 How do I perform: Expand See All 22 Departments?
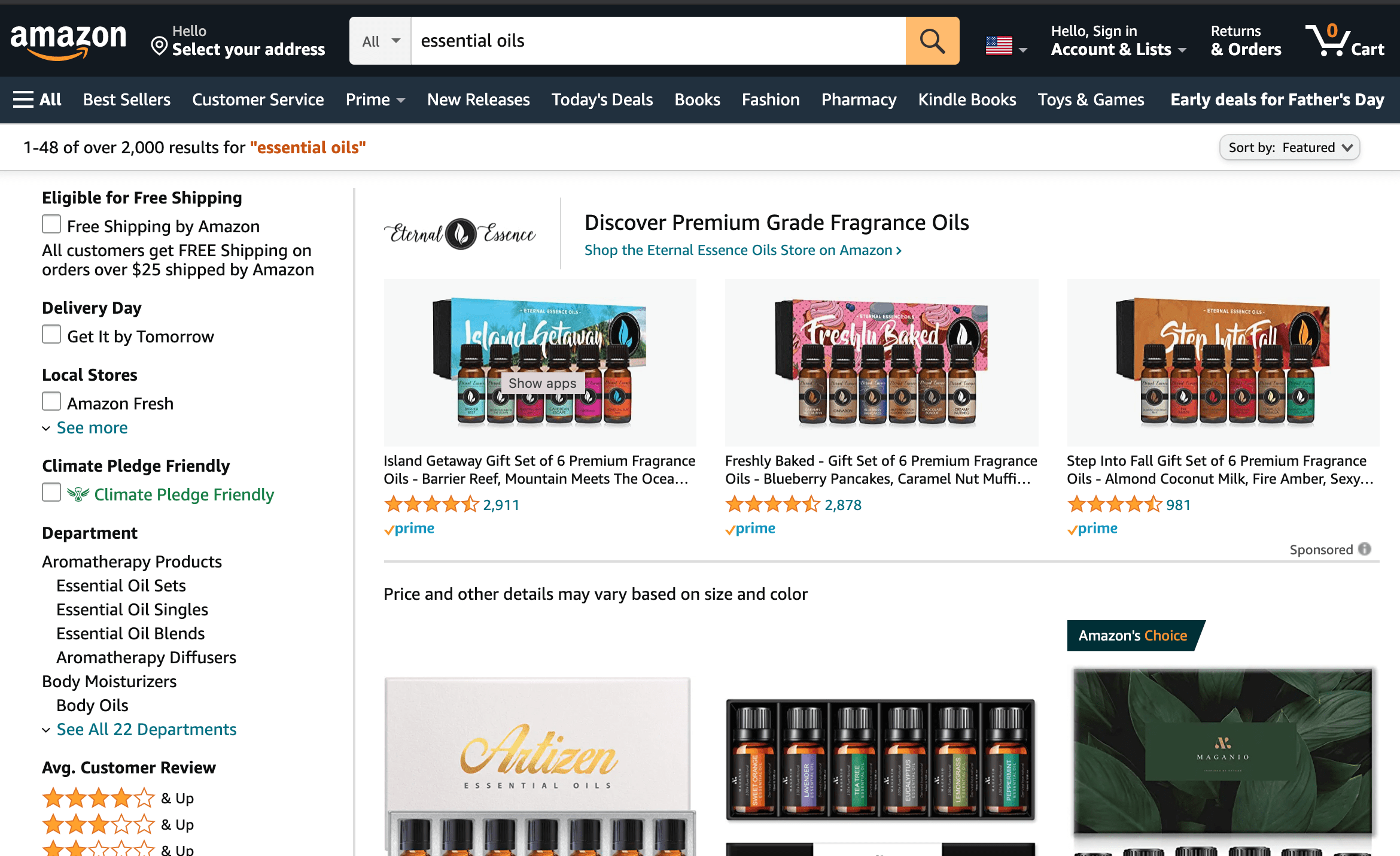[139, 729]
